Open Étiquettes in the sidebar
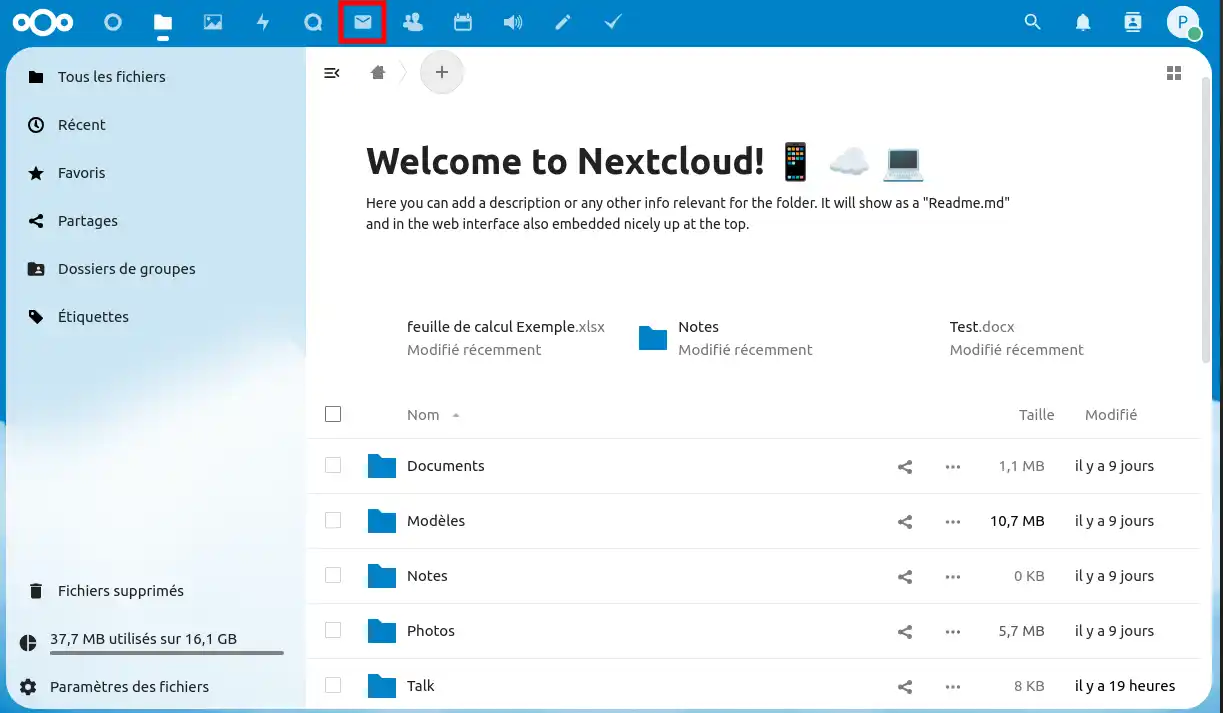1223x713 pixels. [x=92, y=316]
